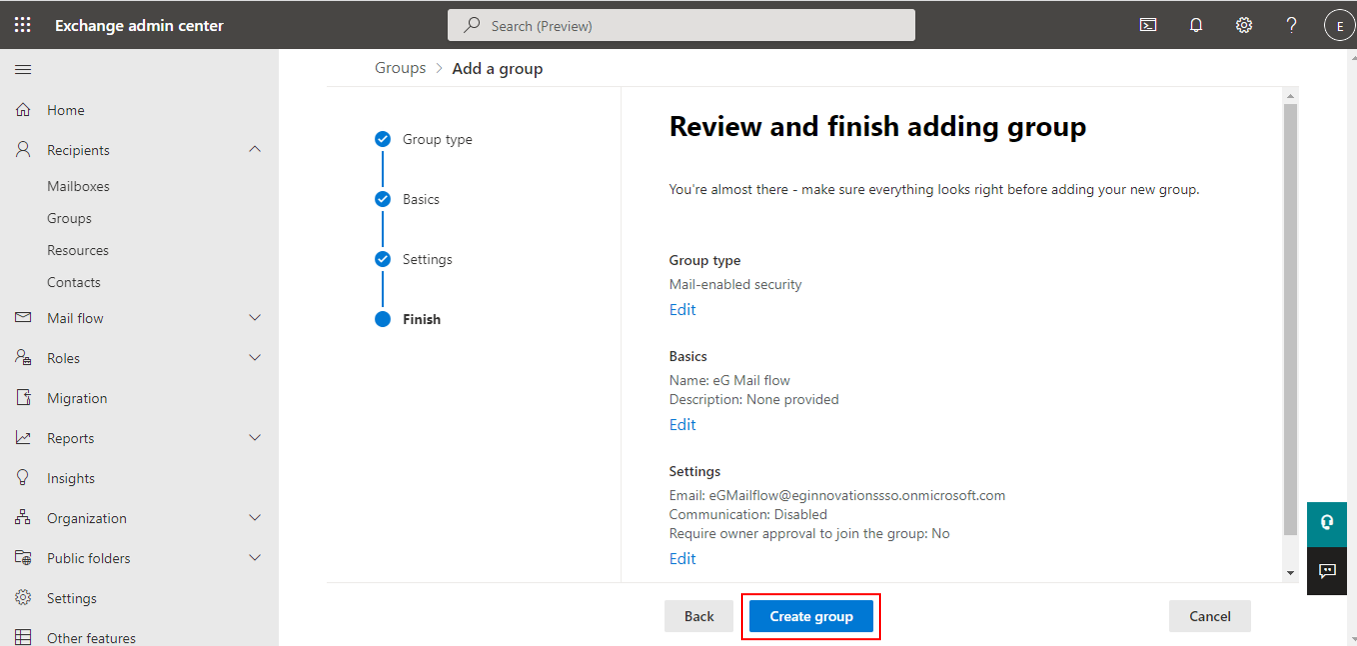Click the Other features icon
This screenshot has width=1357, height=646.
coord(23,637)
